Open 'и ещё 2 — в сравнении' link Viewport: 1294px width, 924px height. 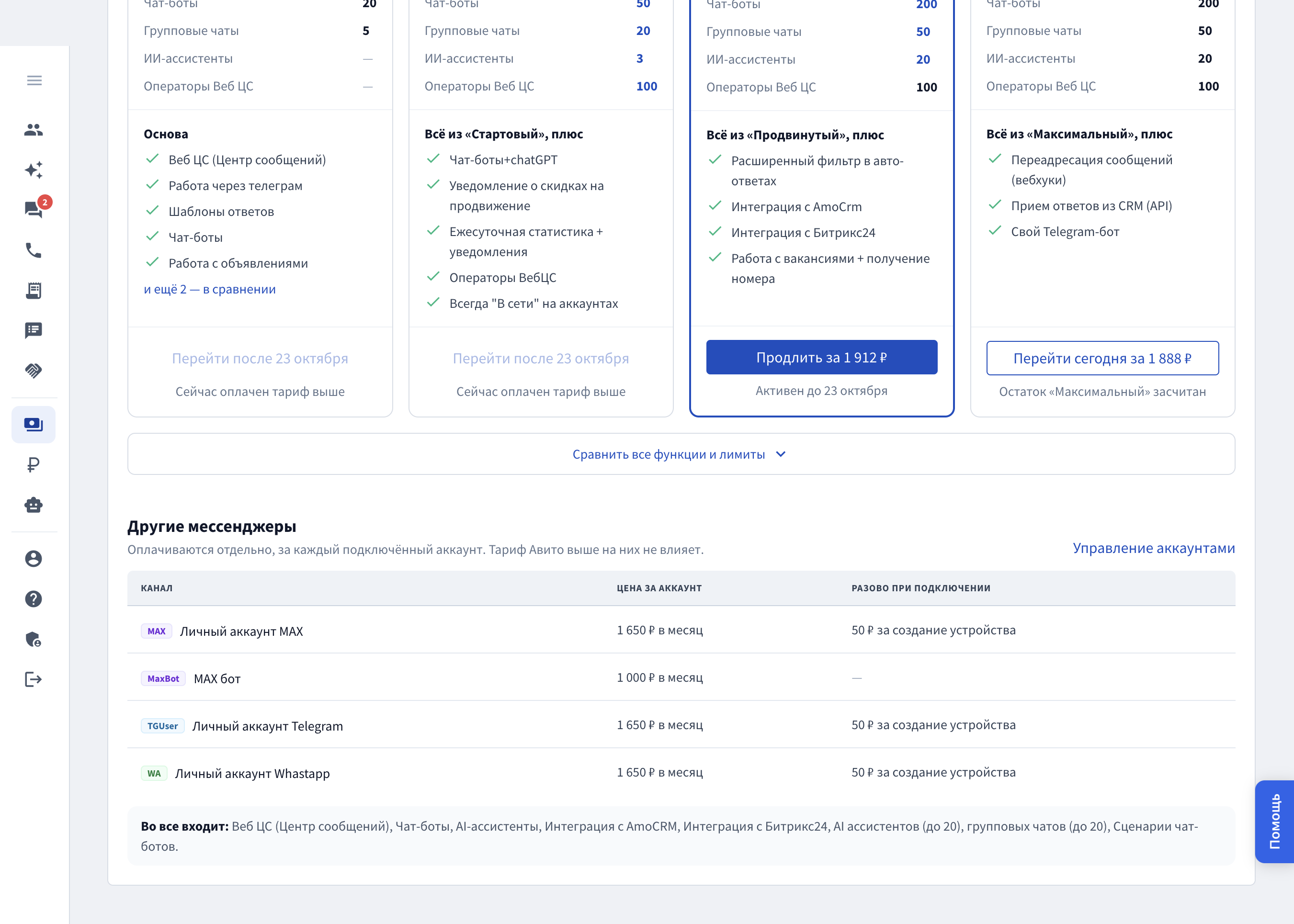pyautogui.click(x=209, y=289)
